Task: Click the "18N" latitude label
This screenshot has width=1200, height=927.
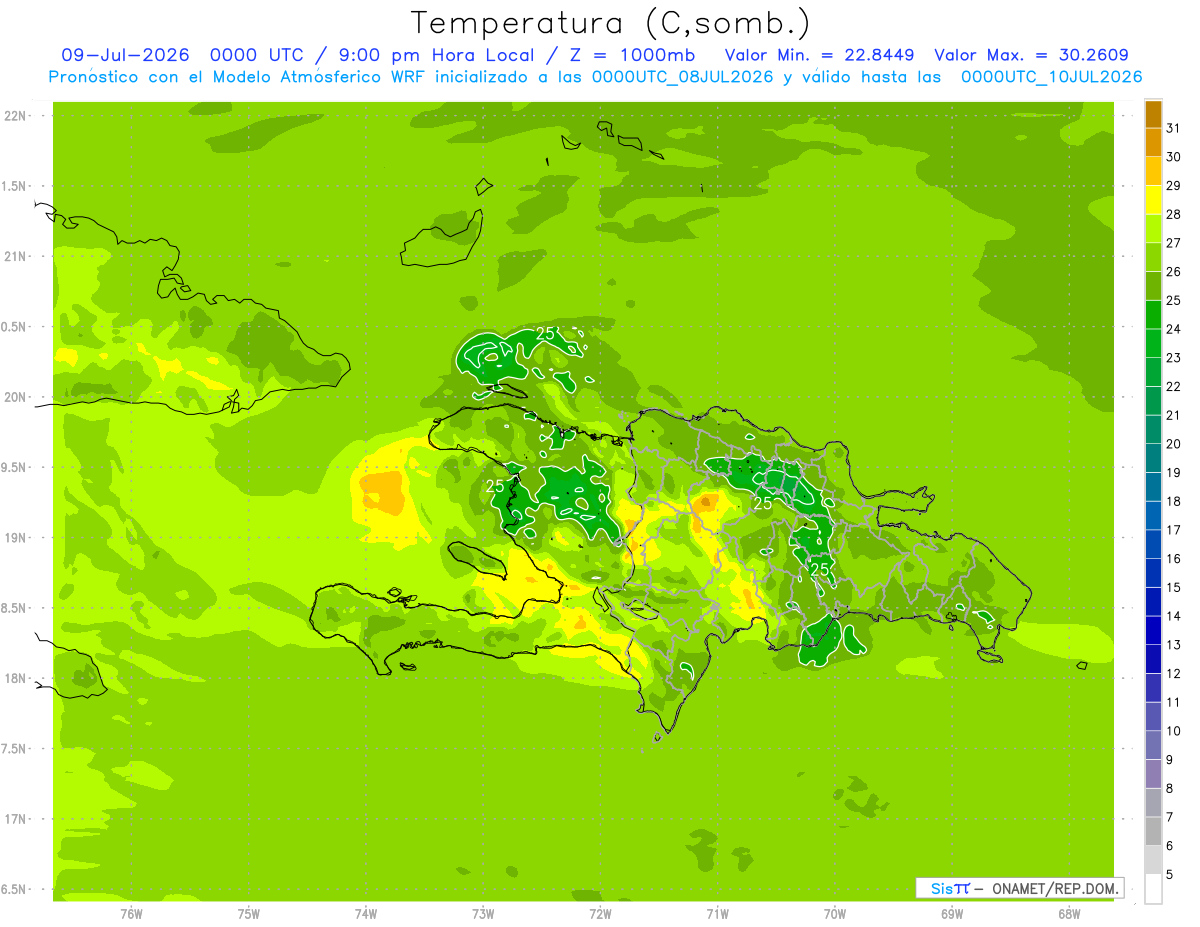Action: pos(16,678)
